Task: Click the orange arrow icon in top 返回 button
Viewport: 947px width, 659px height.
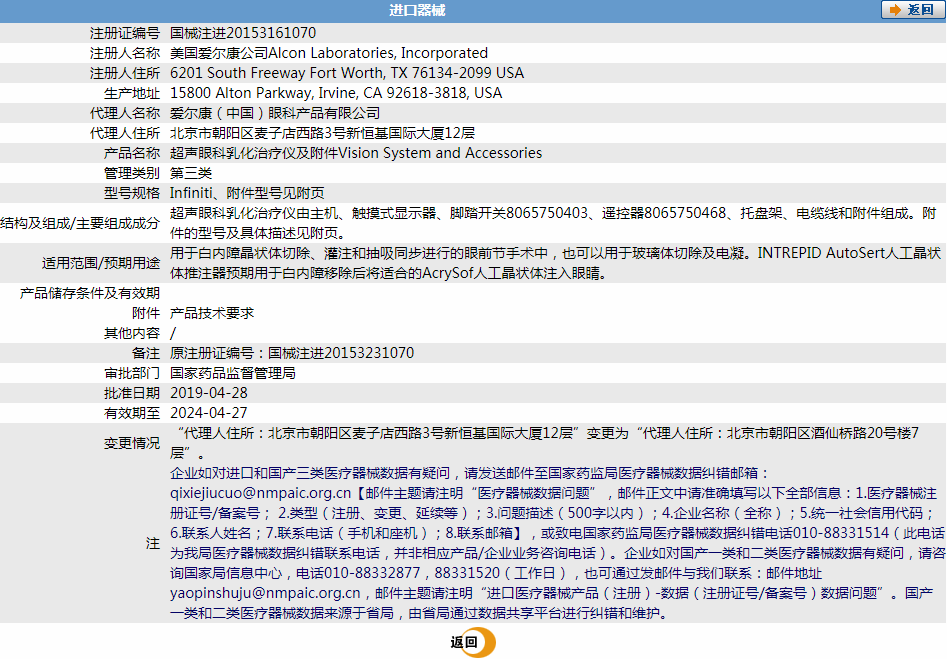Action: coord(895,10)
